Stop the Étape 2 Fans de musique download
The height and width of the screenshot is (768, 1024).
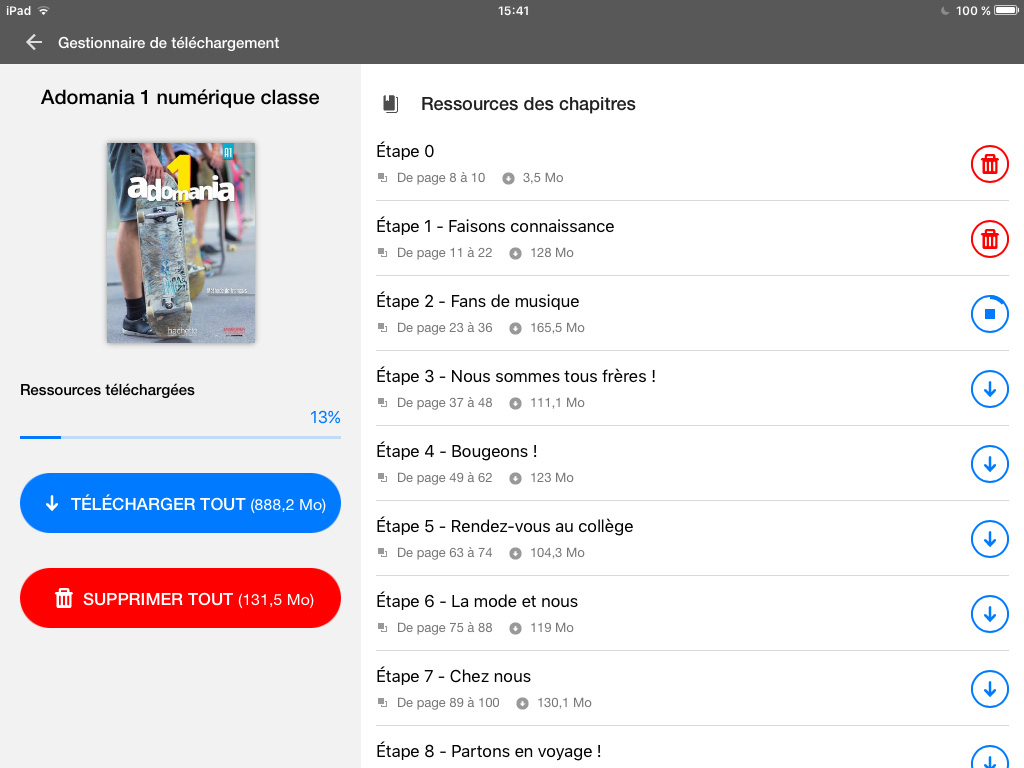(x=989, y=314)
